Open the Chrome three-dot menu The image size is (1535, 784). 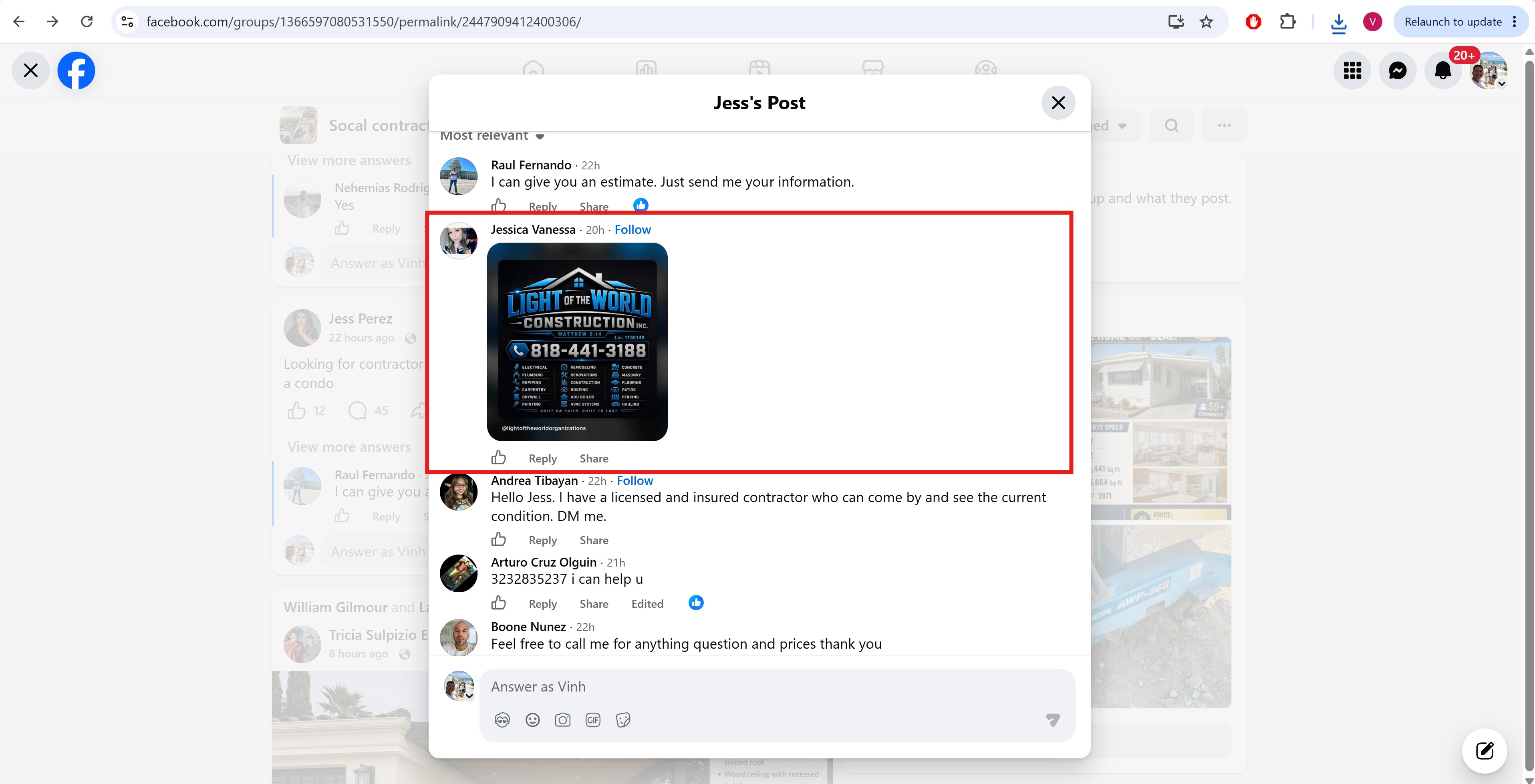1514,22
